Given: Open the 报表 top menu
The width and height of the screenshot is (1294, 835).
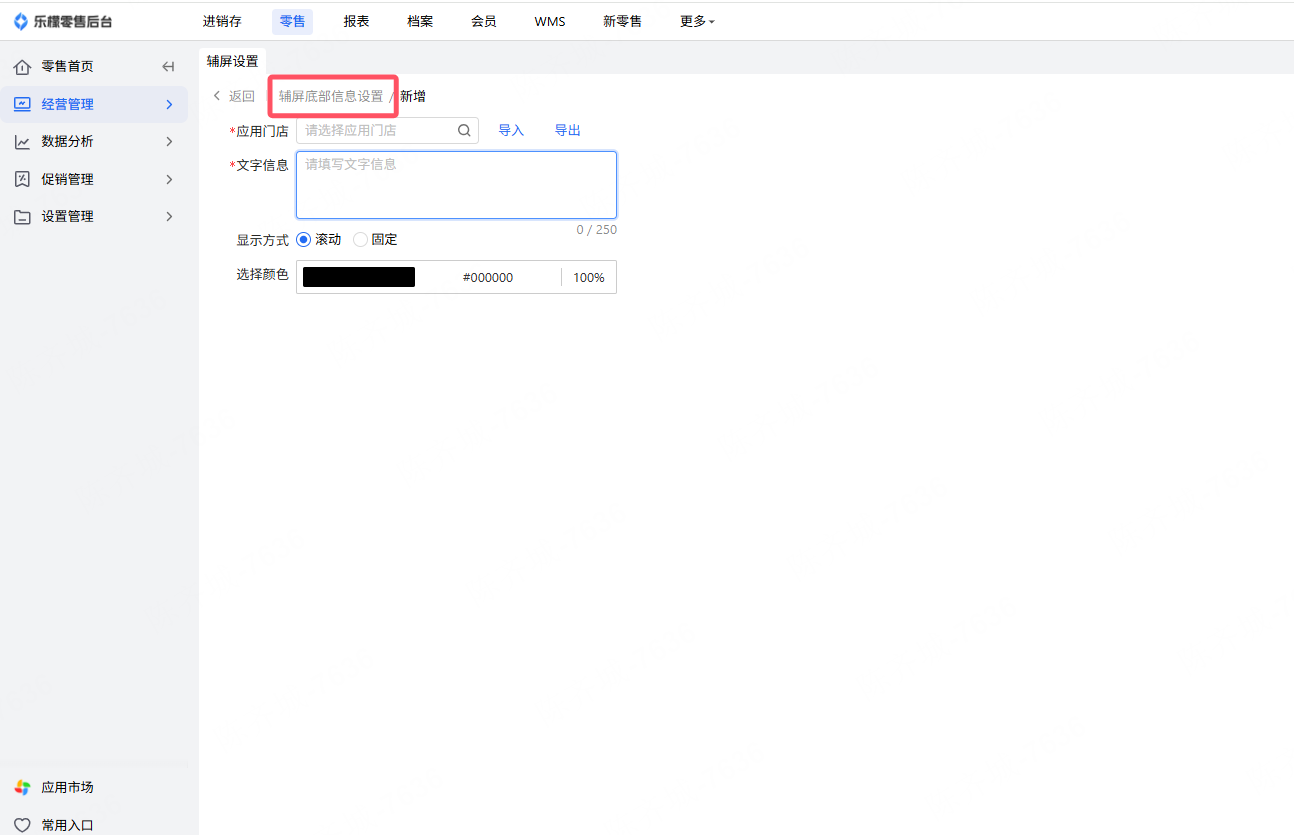Looking at the screenshot, I should pos(357,21).
